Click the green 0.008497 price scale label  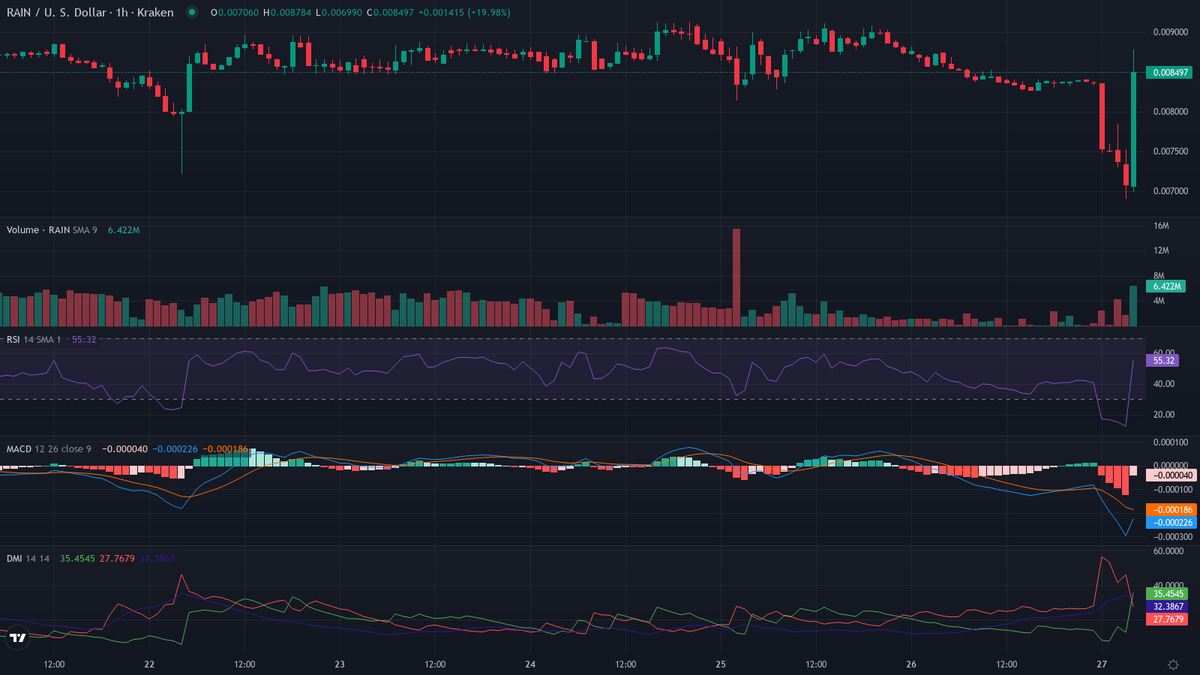point(1169,72)
